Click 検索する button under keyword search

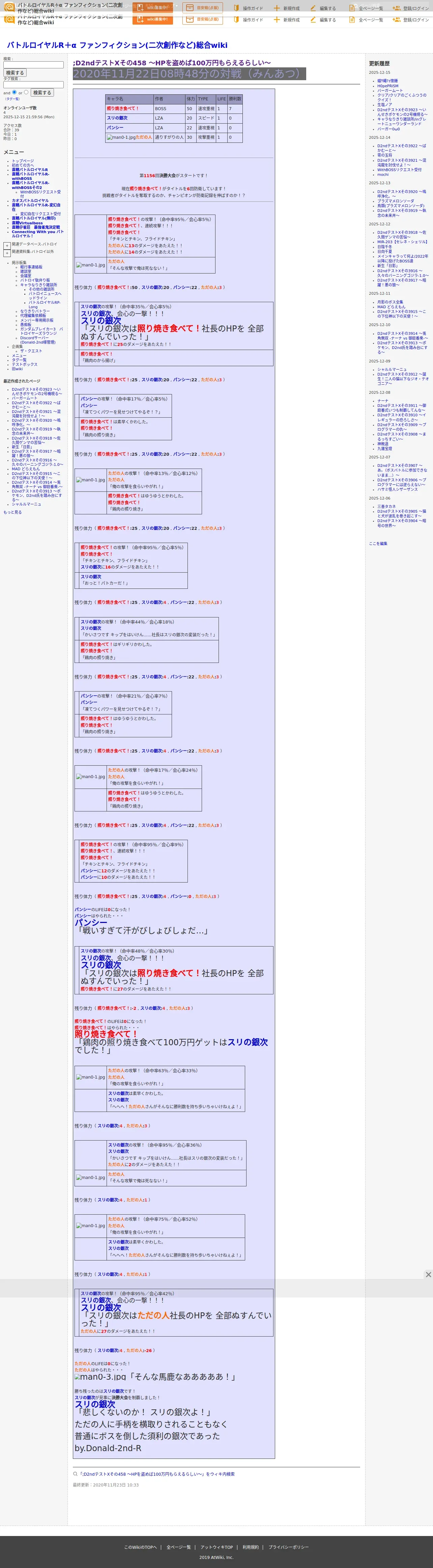coord(15,72)
